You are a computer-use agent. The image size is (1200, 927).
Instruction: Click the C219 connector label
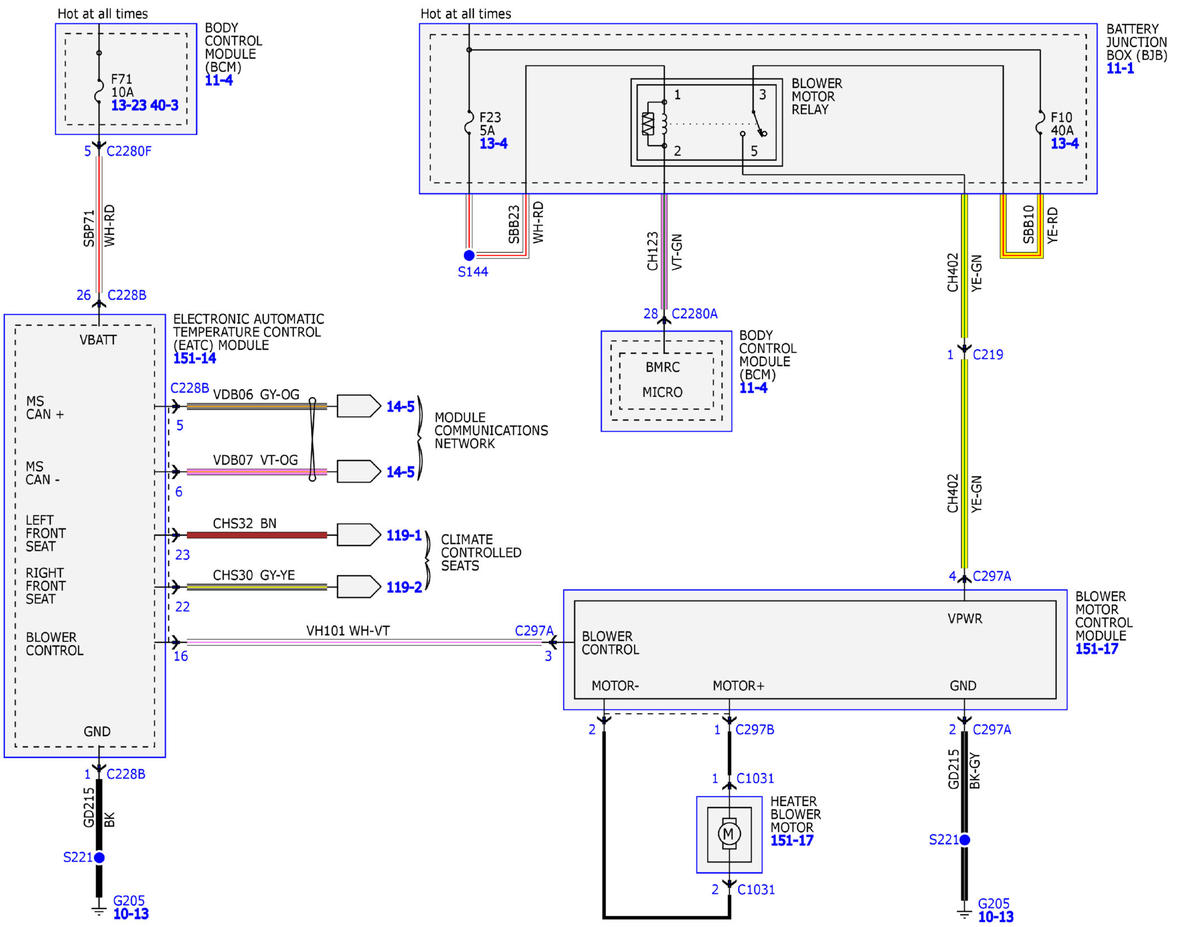click(x=988, y=354)
